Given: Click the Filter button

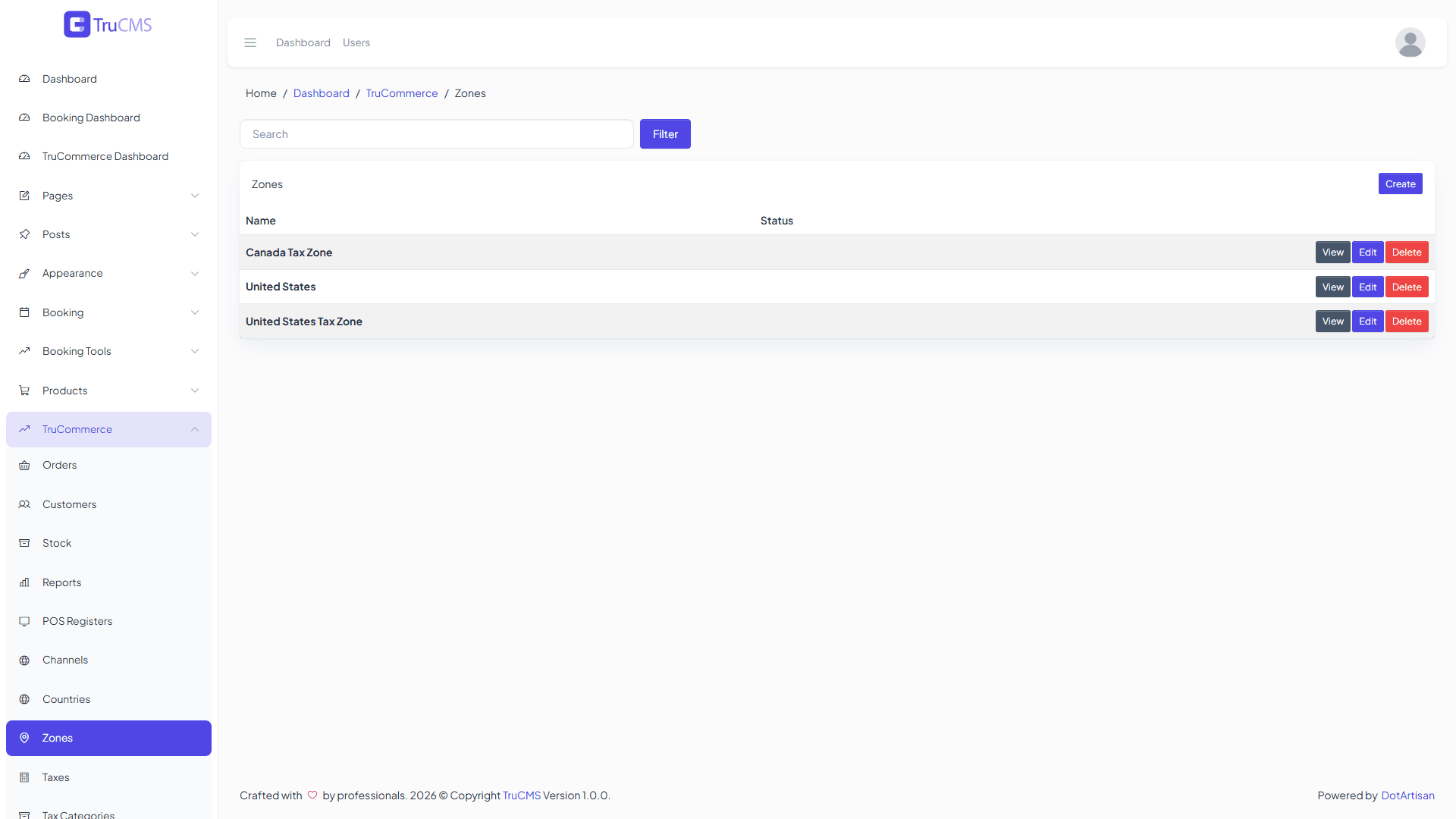Looking at the screenshot, I should click(x=665, y=134).
